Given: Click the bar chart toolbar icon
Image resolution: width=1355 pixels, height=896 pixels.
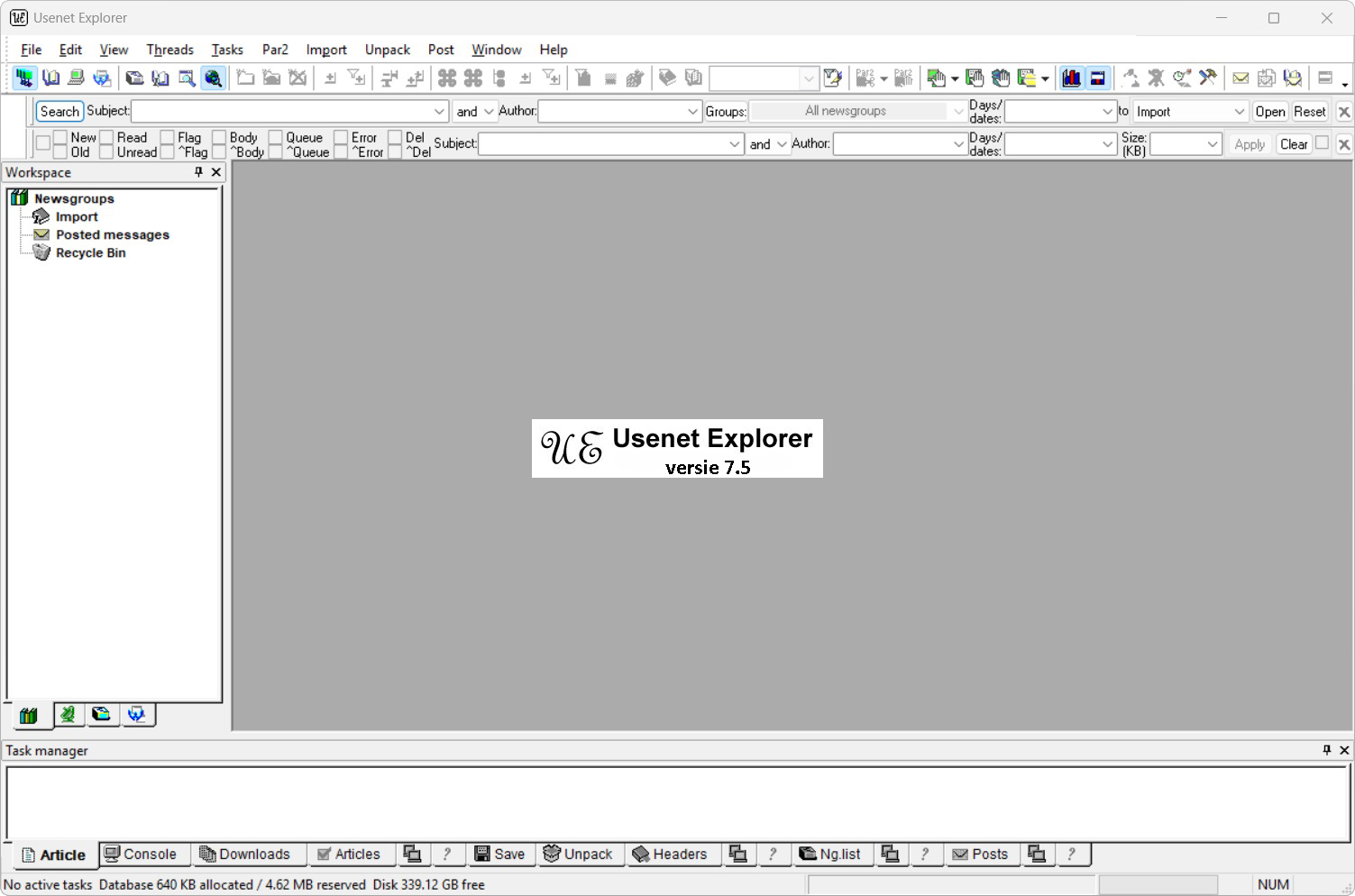Looking at the screenshot, I should click(1071, 78).
